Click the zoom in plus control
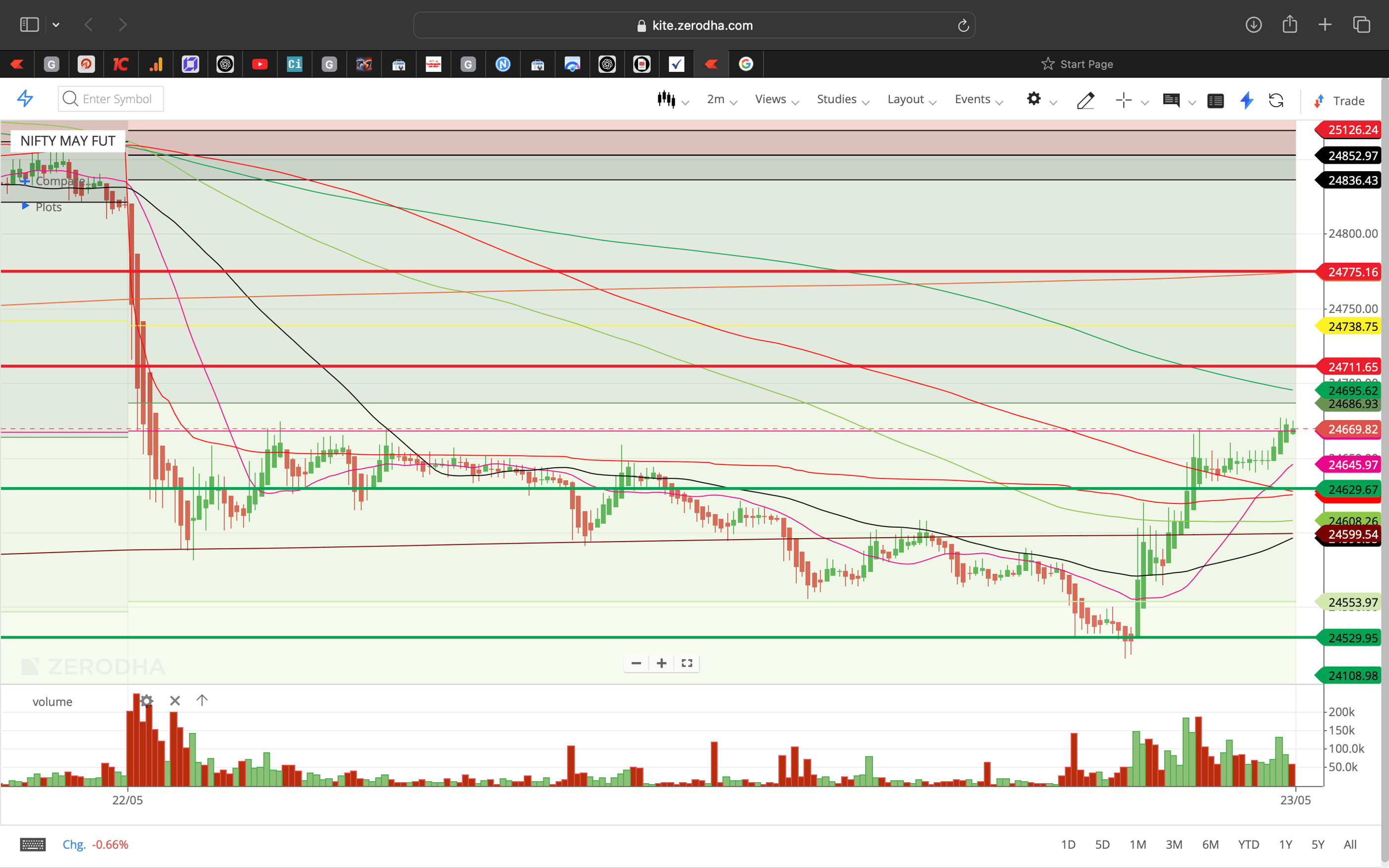The height and width of the screenshot is (868, 1389). pos(661,663)
